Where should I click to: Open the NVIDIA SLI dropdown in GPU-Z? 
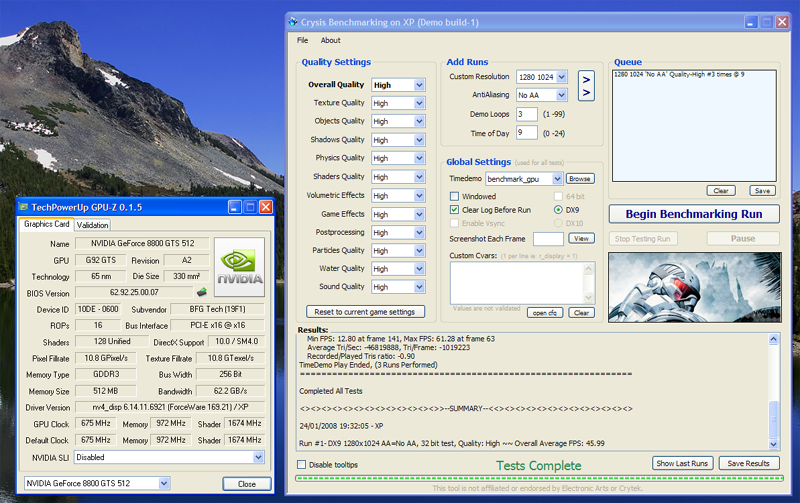point(258,457)
